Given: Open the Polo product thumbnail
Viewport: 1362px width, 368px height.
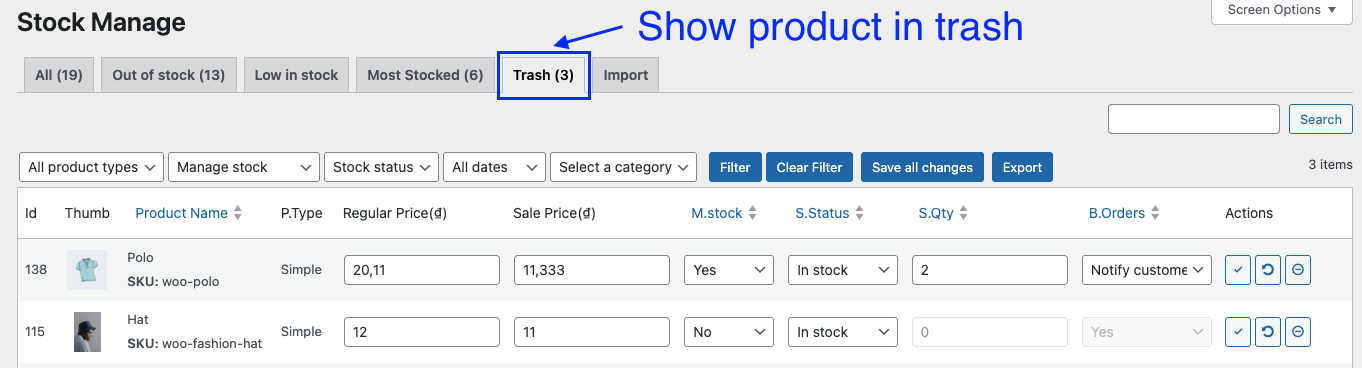Looking at the screenshot, I should [87, 270].
